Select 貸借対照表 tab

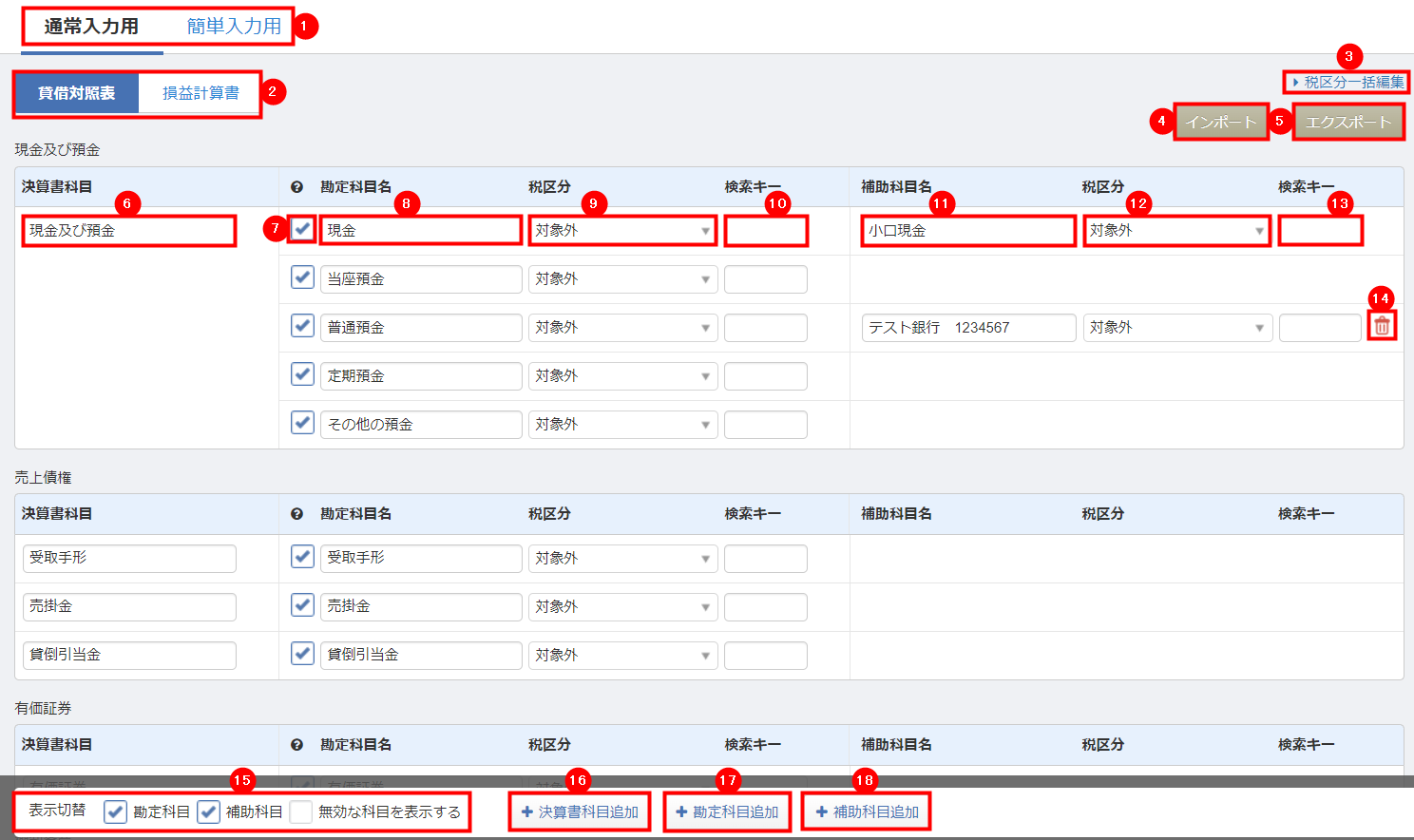76,93
